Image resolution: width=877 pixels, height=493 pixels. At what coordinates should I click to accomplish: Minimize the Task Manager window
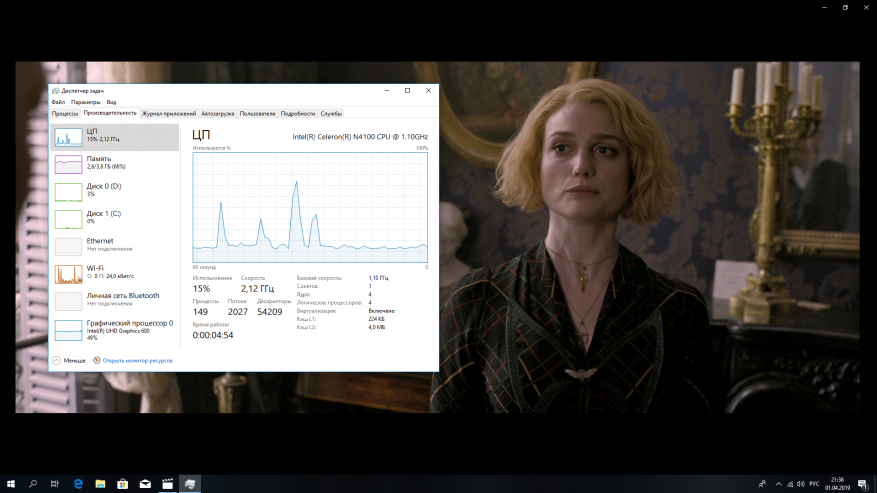point(386,90)
